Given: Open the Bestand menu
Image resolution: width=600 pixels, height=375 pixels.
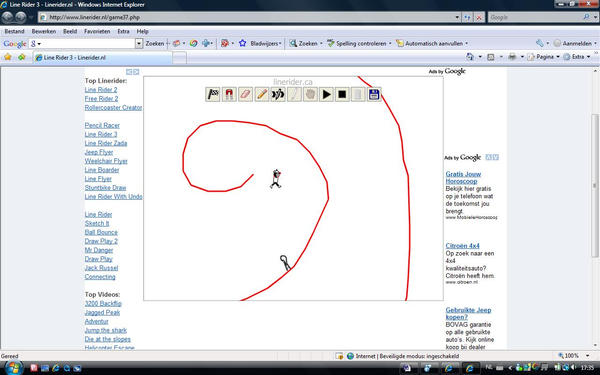Looking at the screenshot, I should [x=15, y=31].
